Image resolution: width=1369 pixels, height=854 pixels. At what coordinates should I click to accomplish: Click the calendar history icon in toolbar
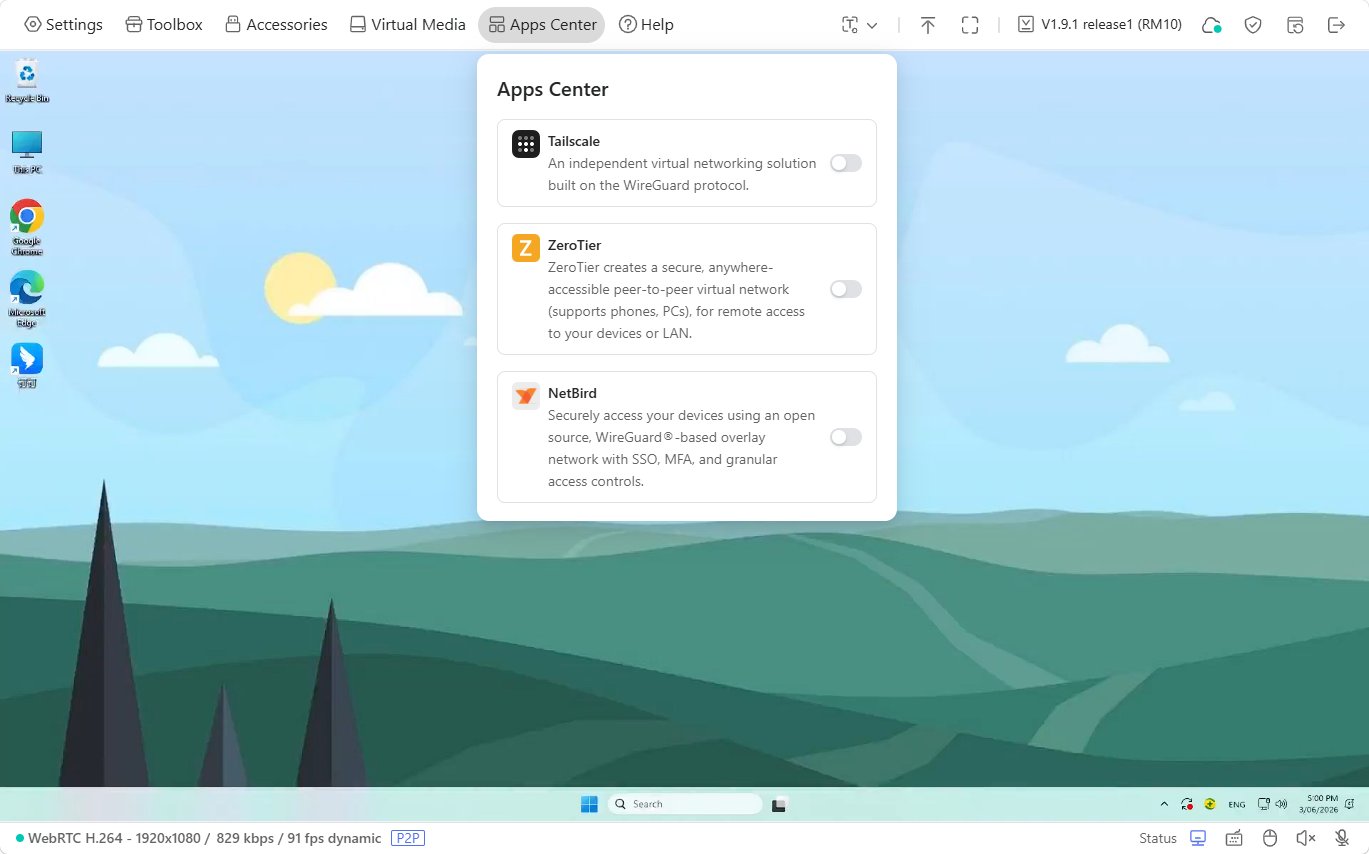1295,25
